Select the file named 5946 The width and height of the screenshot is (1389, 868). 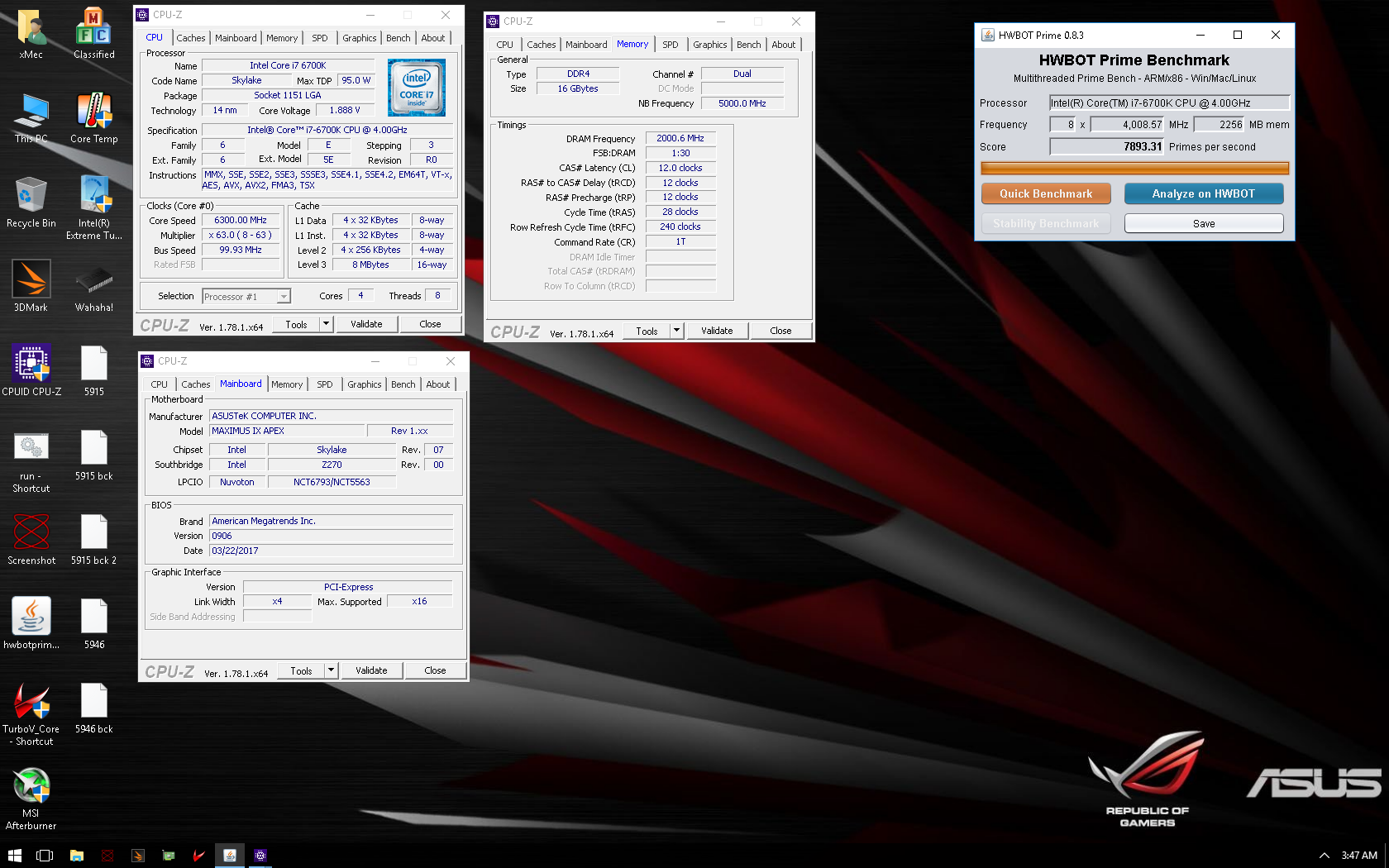click(94, 624)
